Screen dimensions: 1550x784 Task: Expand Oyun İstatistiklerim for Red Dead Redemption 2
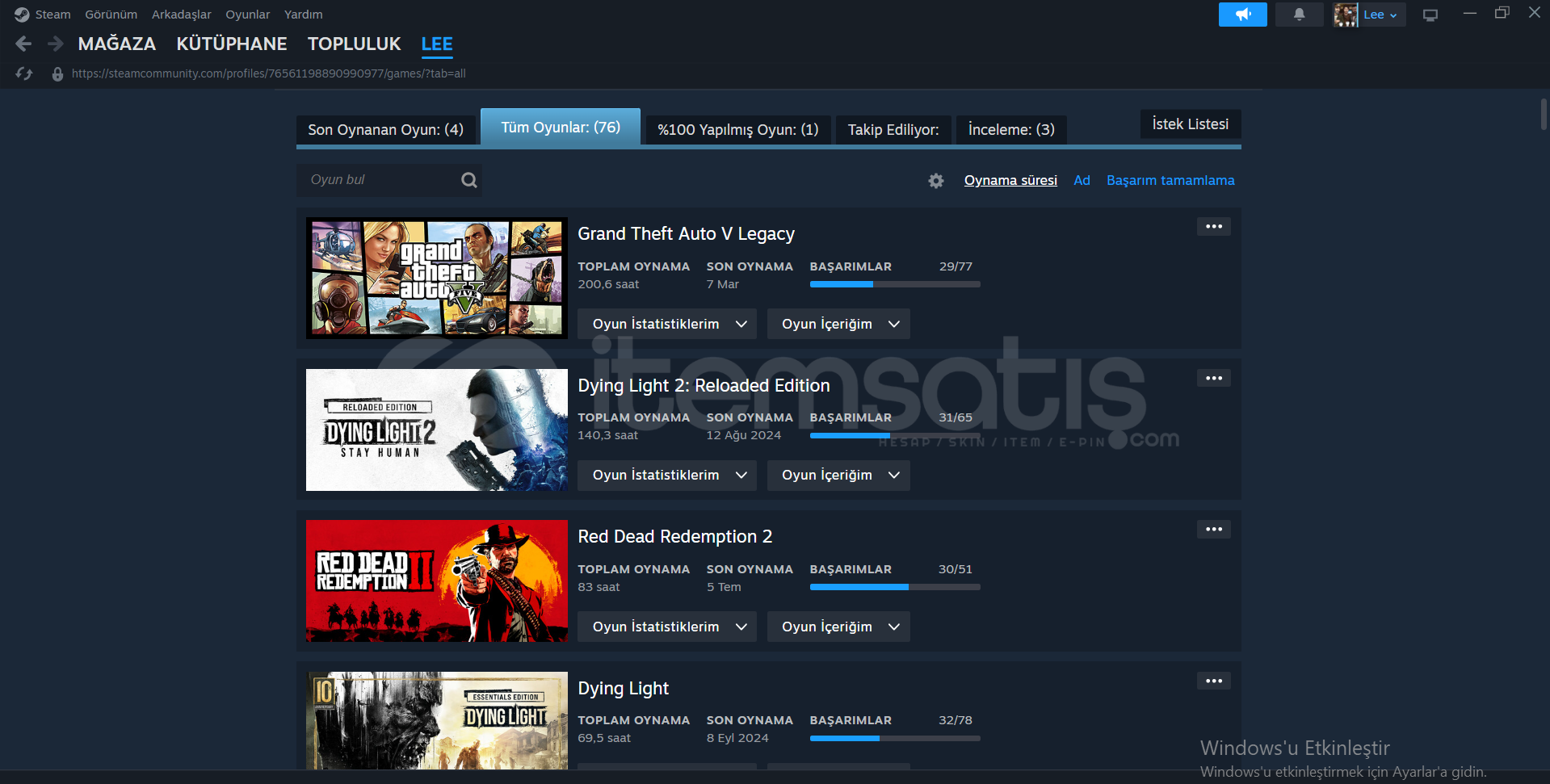click(667, 627)
